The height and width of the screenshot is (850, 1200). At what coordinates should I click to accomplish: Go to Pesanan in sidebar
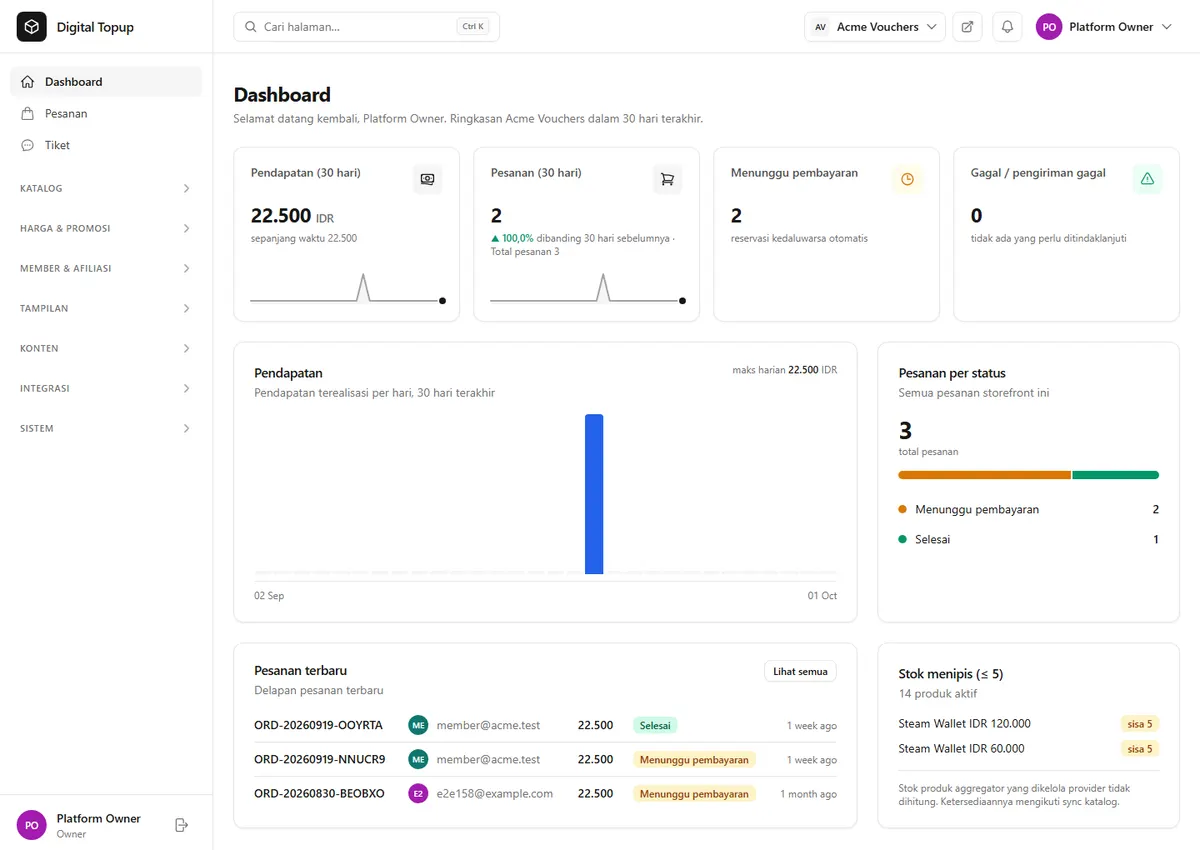(106, 114)
